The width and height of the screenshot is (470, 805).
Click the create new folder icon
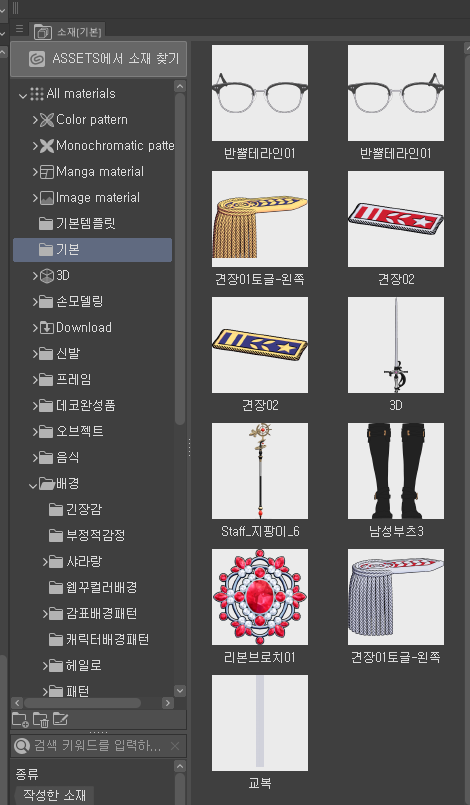tap(20, 720)
